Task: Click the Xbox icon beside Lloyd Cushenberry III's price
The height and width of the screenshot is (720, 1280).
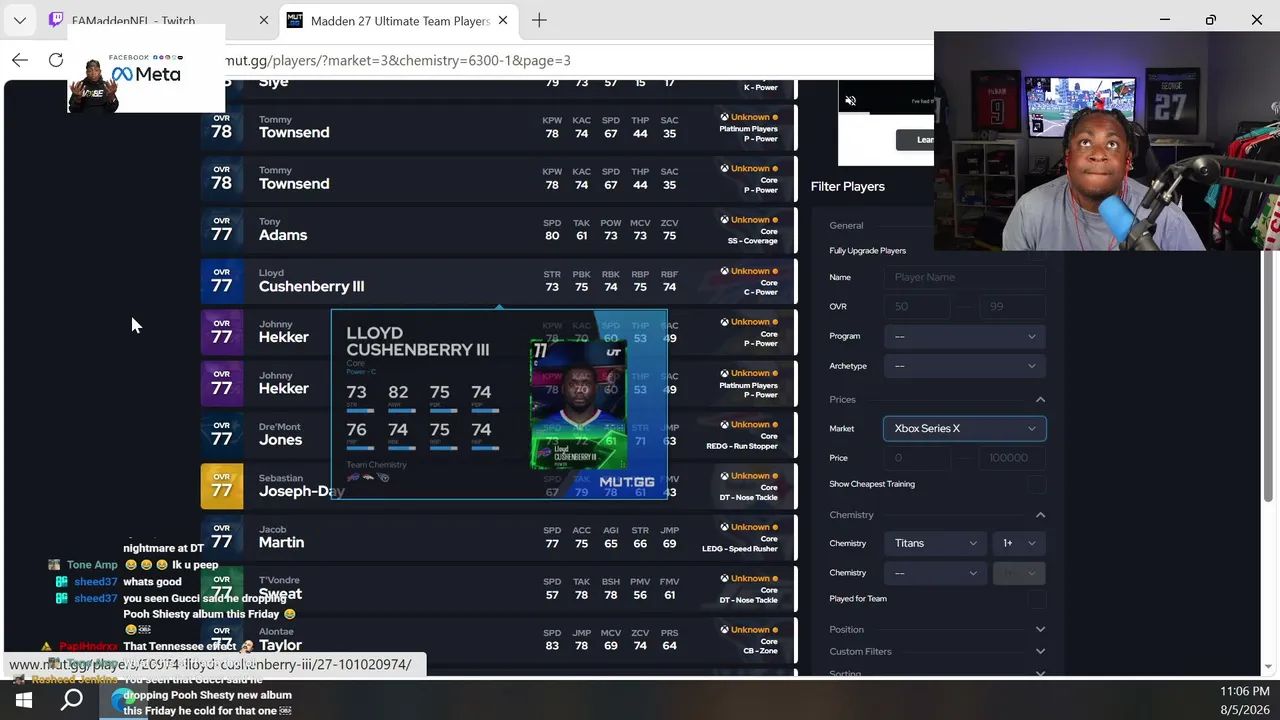Action: click(724, 271)
